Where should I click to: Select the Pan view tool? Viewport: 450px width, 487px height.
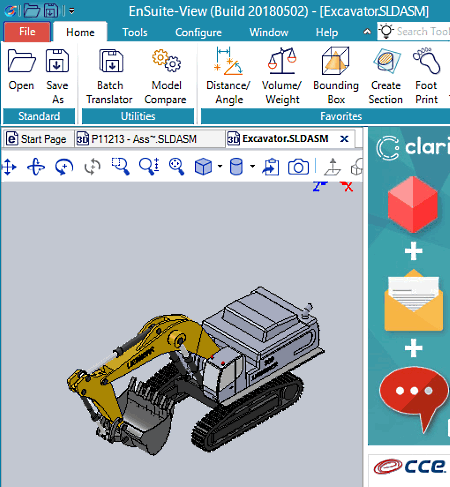9,166
